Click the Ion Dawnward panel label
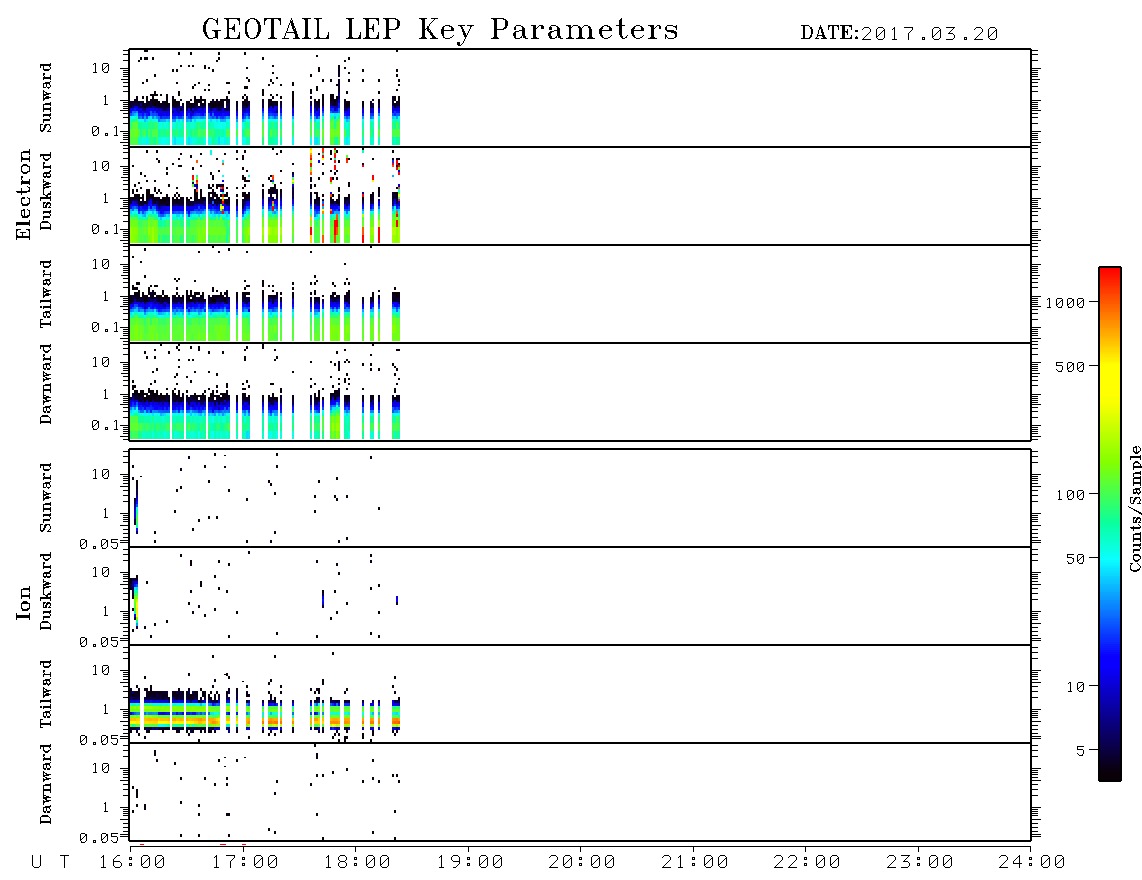 (46, 784)
